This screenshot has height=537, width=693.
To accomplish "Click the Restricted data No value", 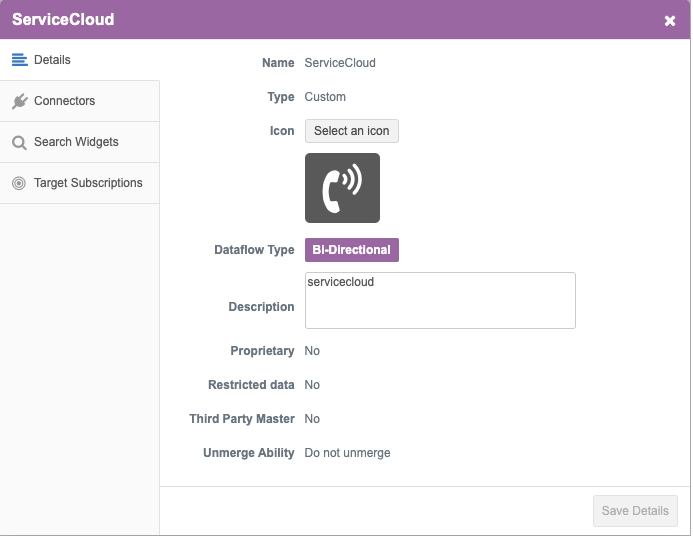I will (x=312, y=385).
